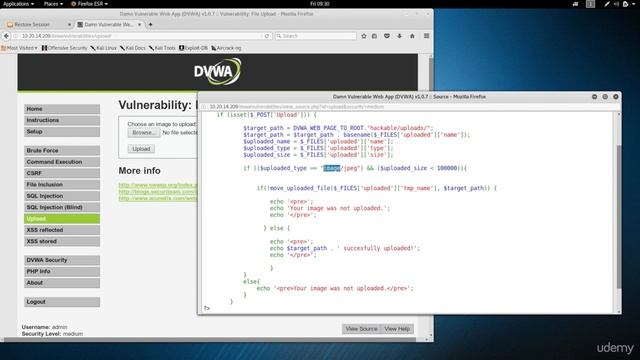Open the About page in sidebar

pyautogui.click(x=62, y=283)
